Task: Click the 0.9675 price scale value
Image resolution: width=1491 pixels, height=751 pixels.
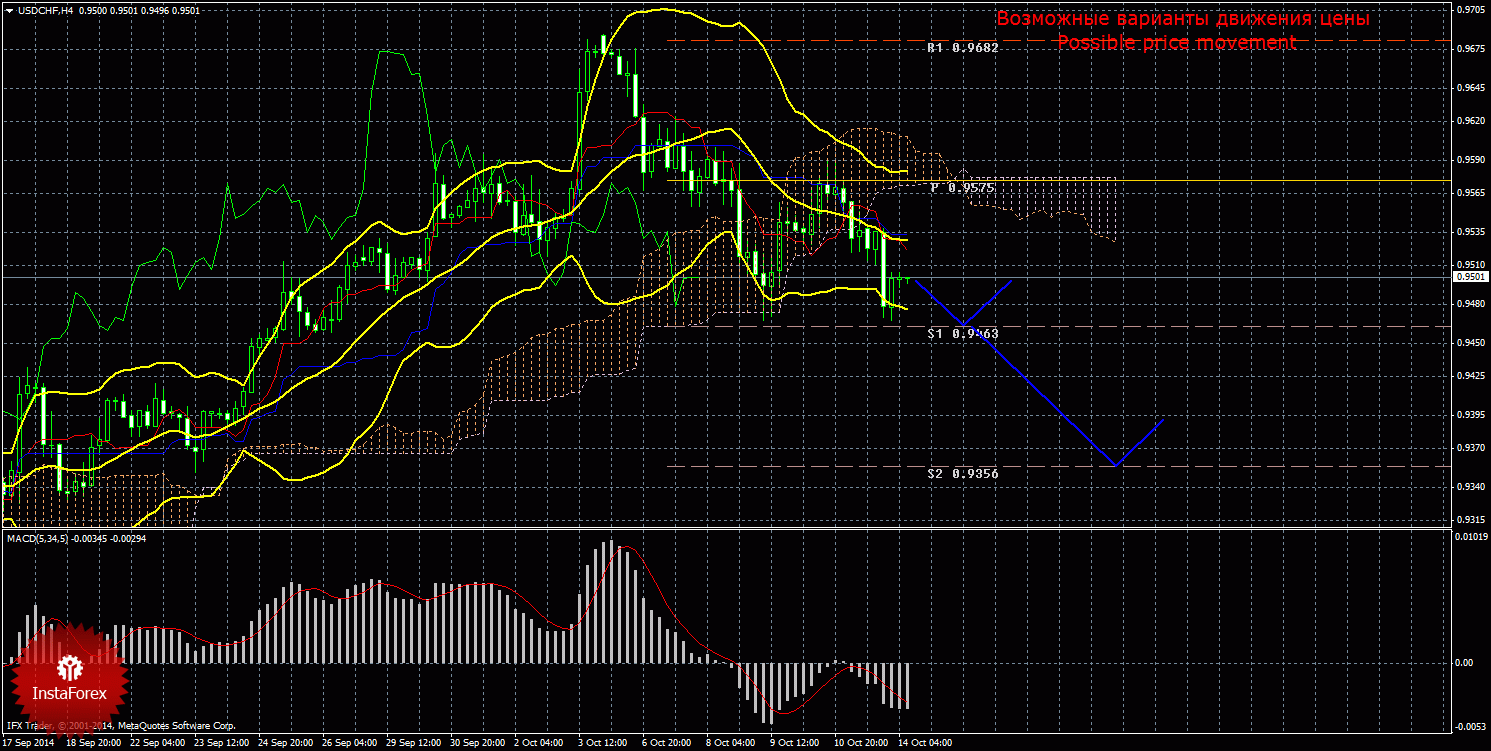Action: point(1470,48)
